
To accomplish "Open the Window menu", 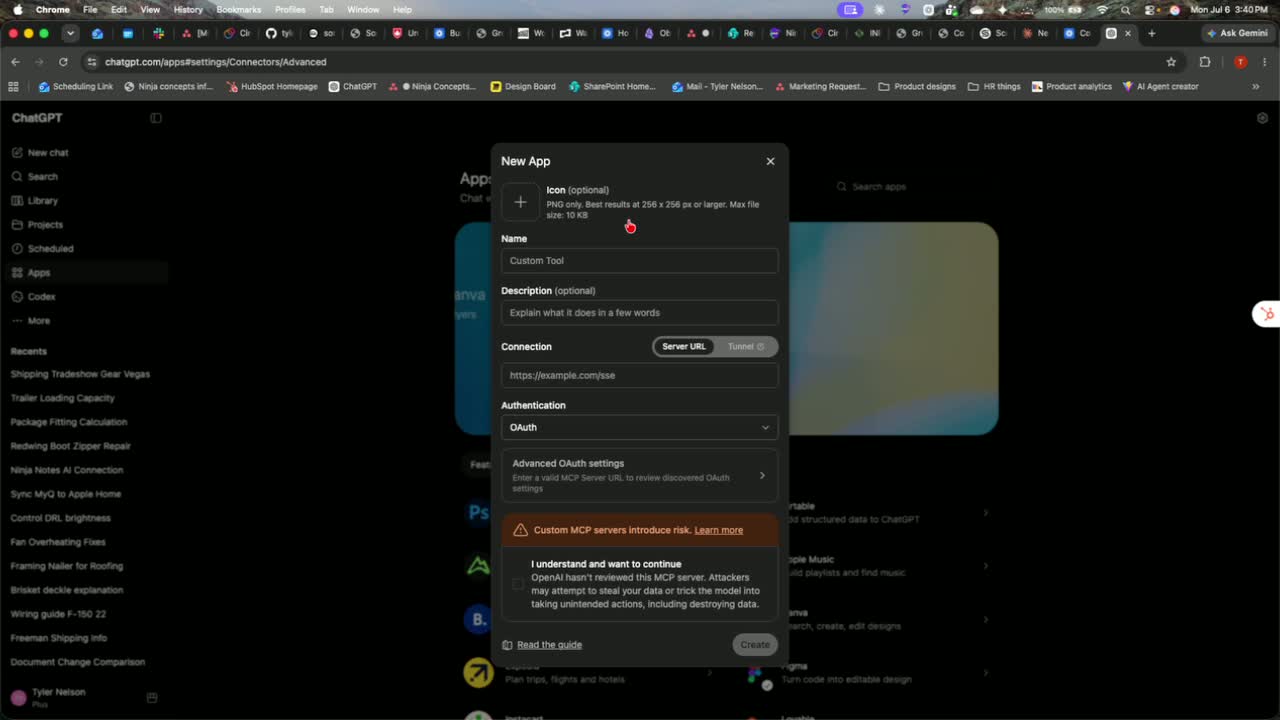I will [363, 9].
